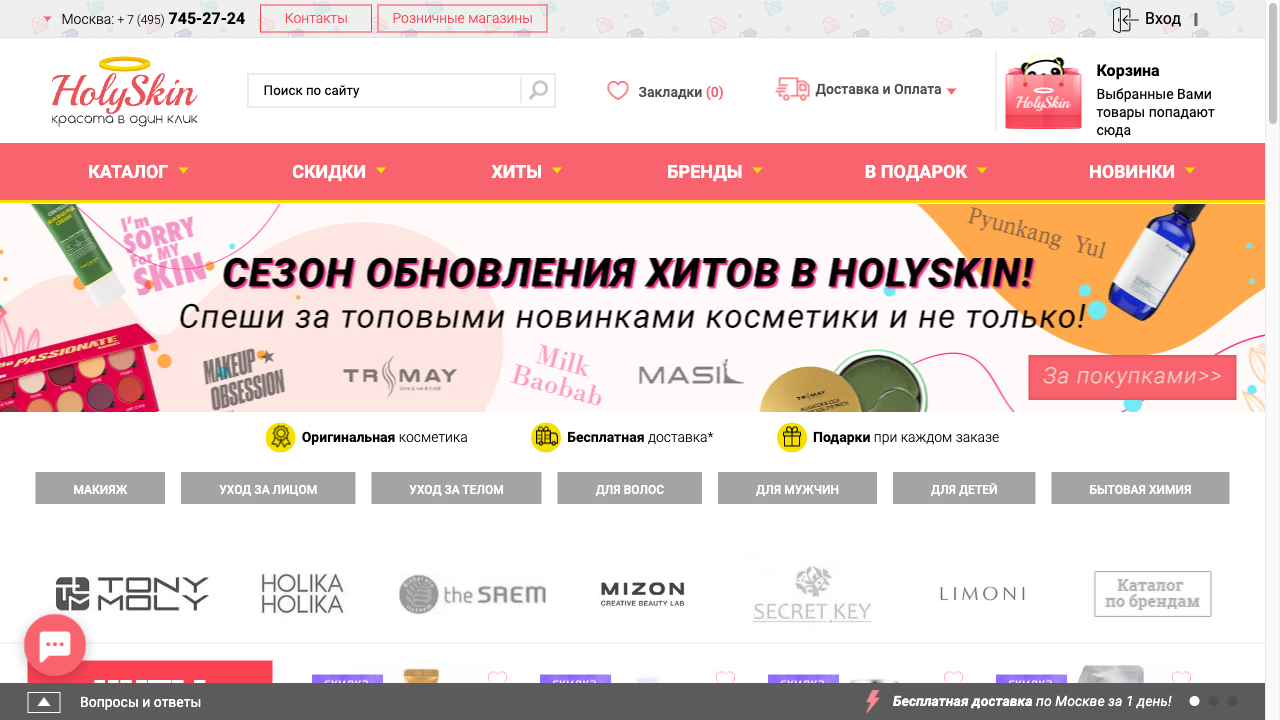Open the Holika Holika brand logo
The image size is (1280, 720).
pyautogui.click(x=302, y=593)
